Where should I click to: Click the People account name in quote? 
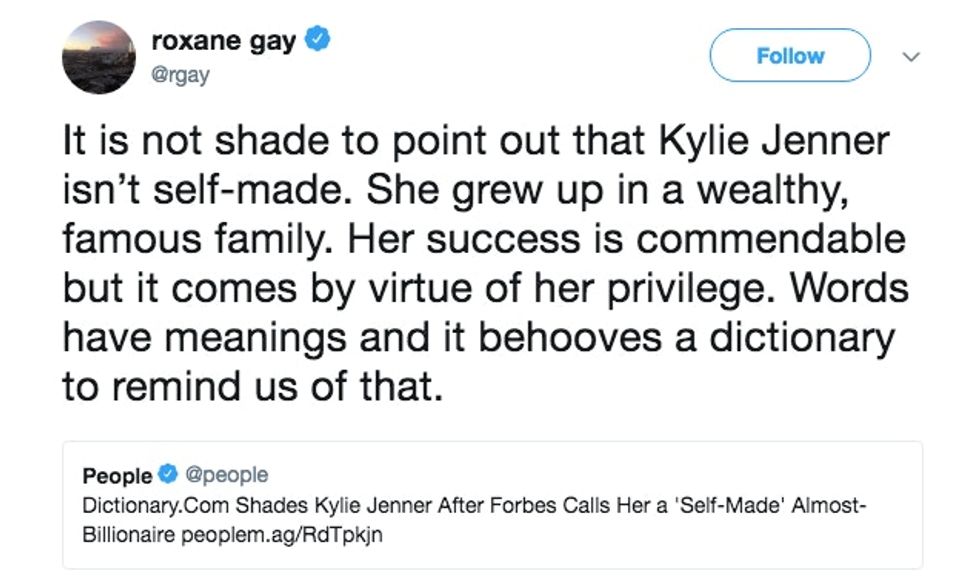coord(117,475)
